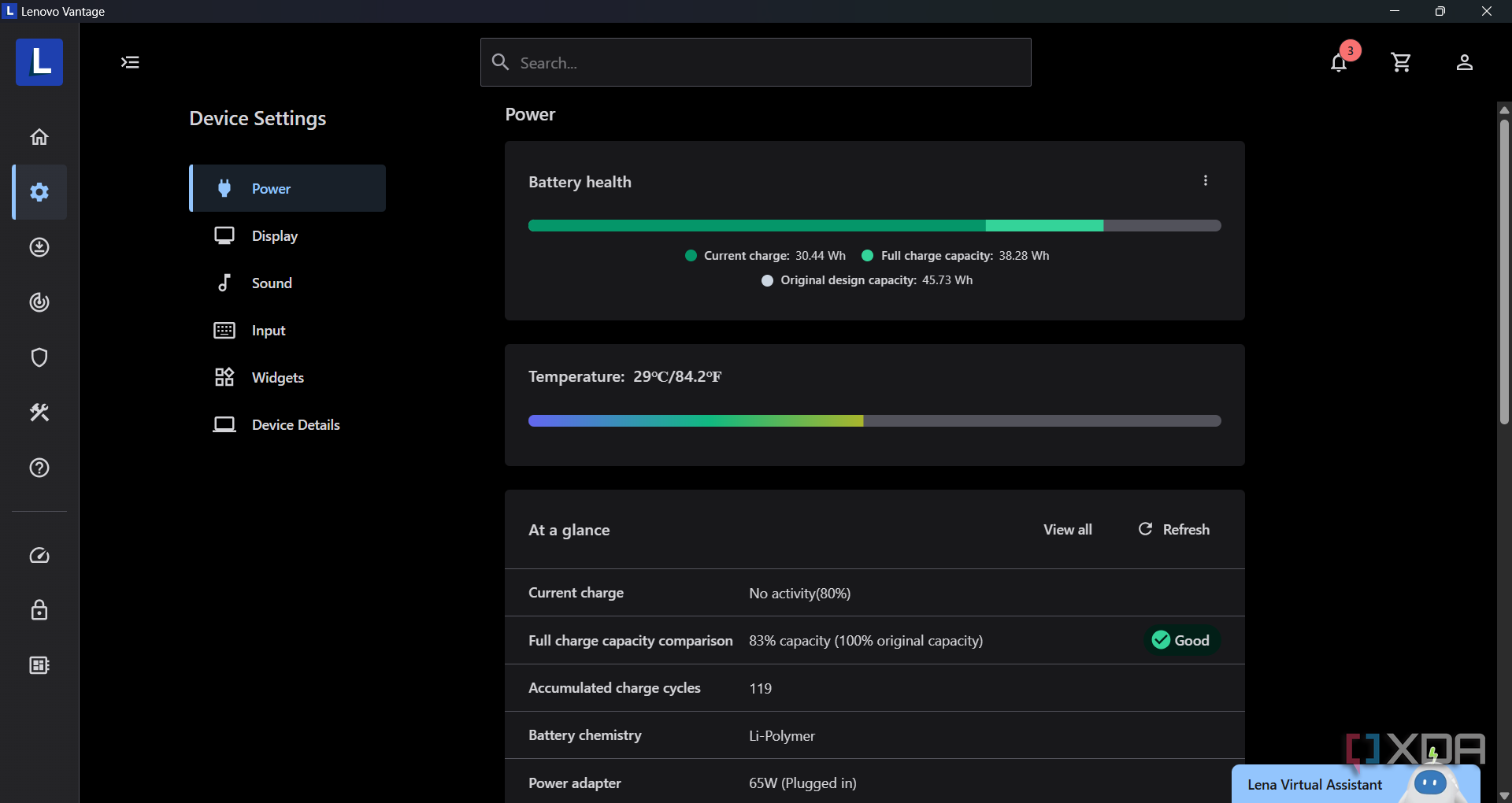Collapse the navigation menu toggle icon
Viewport: 1512px width, 803px height.
130,62
